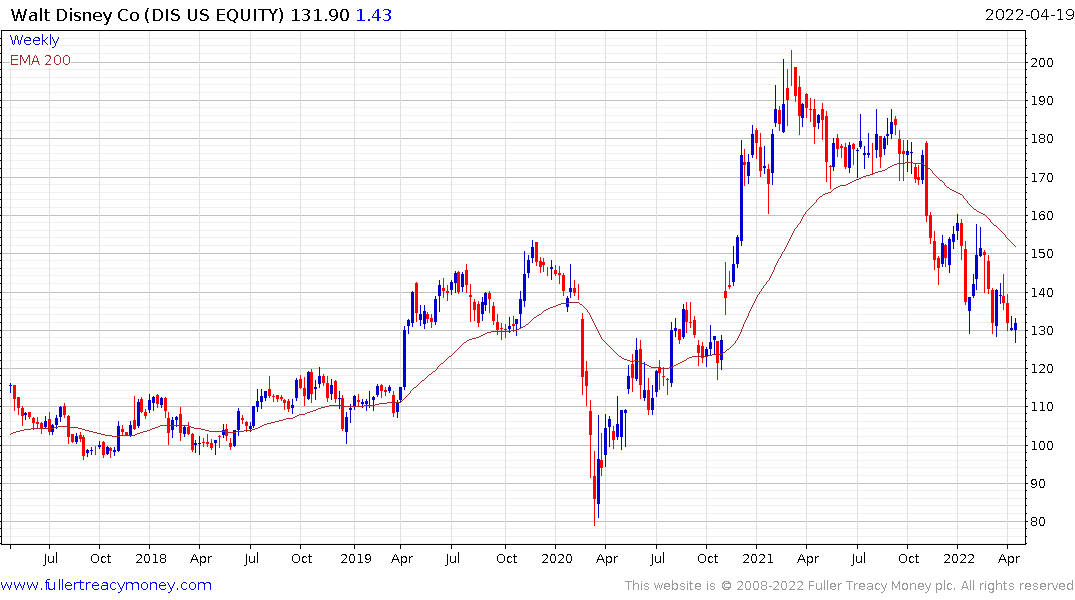The height and width of the screenshot is (600, 1075).
Task: Click the 180 price axis label
Action: [x=1042, y=139]
